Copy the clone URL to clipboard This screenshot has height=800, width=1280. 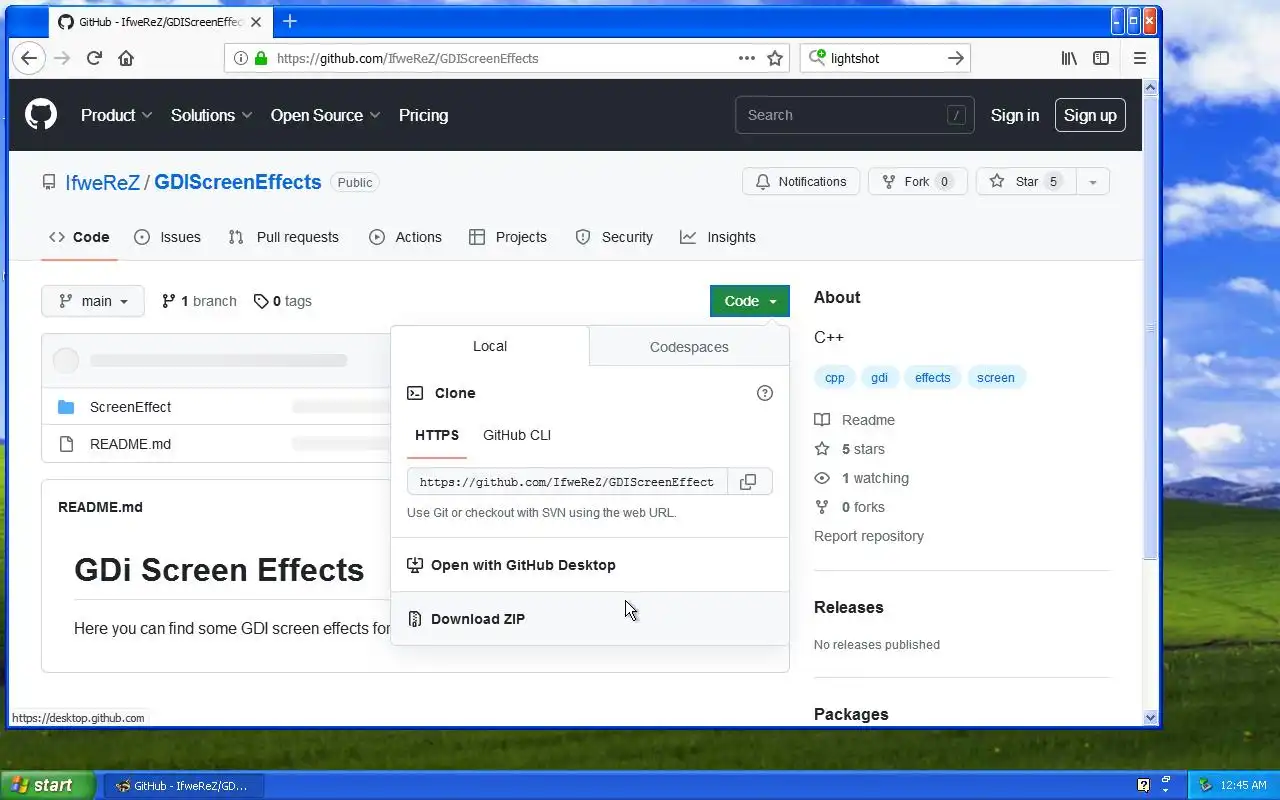coord(748,482)
